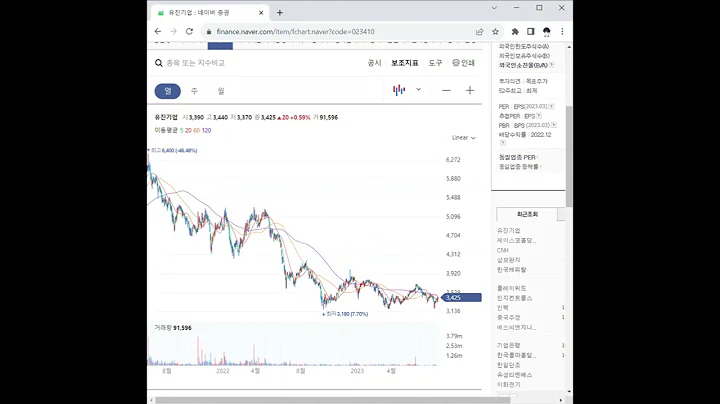Open the Chrome extensions puzzle icon
Image resolution: width=720 pixels, height=404 pixels.
click(515, 31)
